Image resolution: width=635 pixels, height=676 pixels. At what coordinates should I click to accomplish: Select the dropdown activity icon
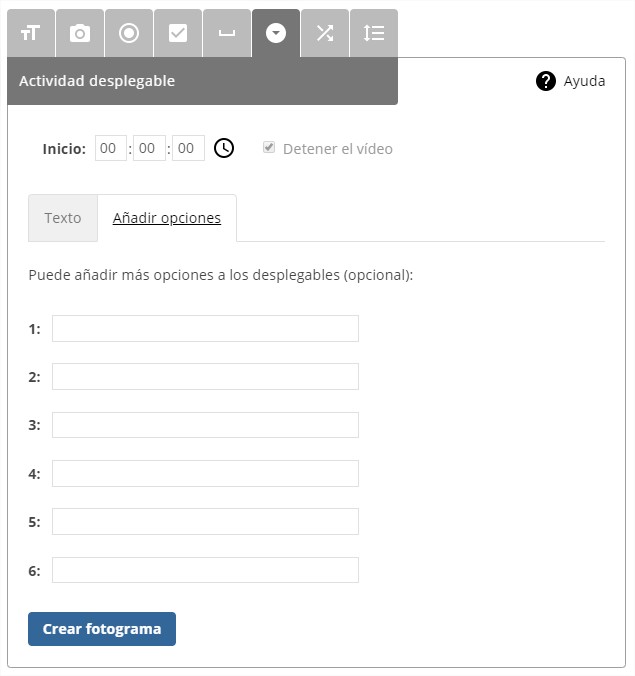276,33
